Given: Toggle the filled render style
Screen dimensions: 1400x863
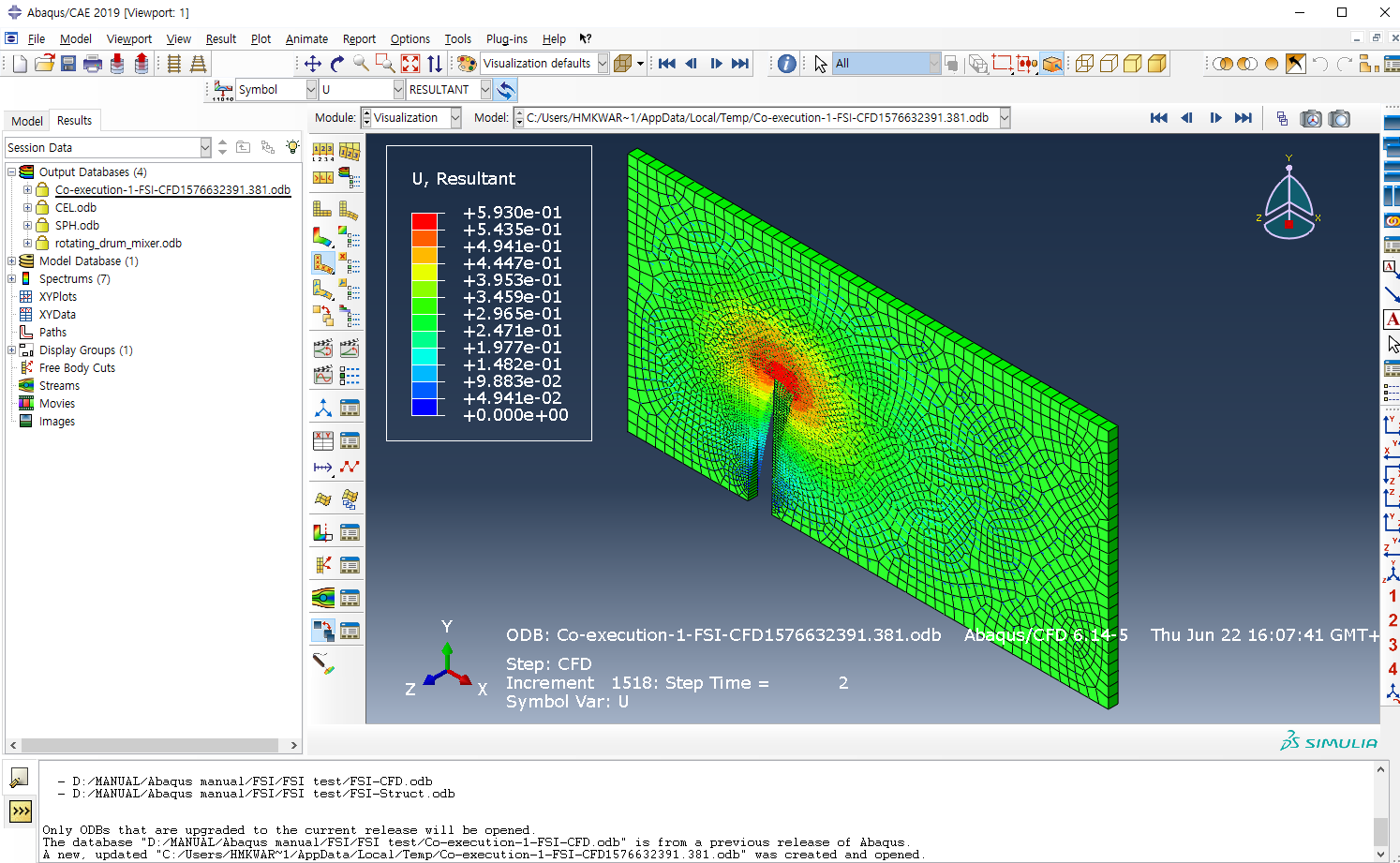Looking at the screenshot, I should pyautogui.click(x=1133, y=64).
